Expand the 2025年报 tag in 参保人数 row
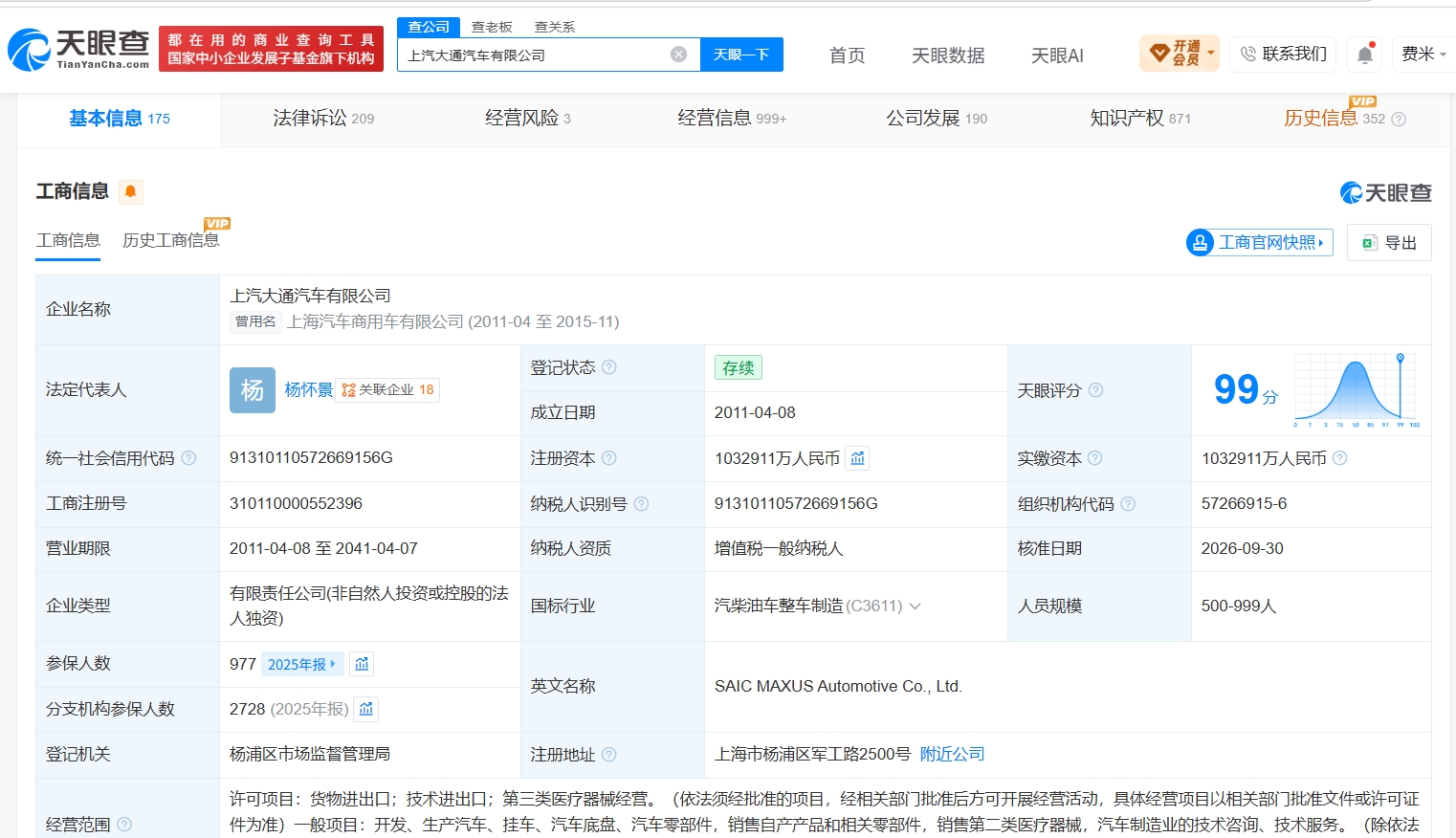 301,664
